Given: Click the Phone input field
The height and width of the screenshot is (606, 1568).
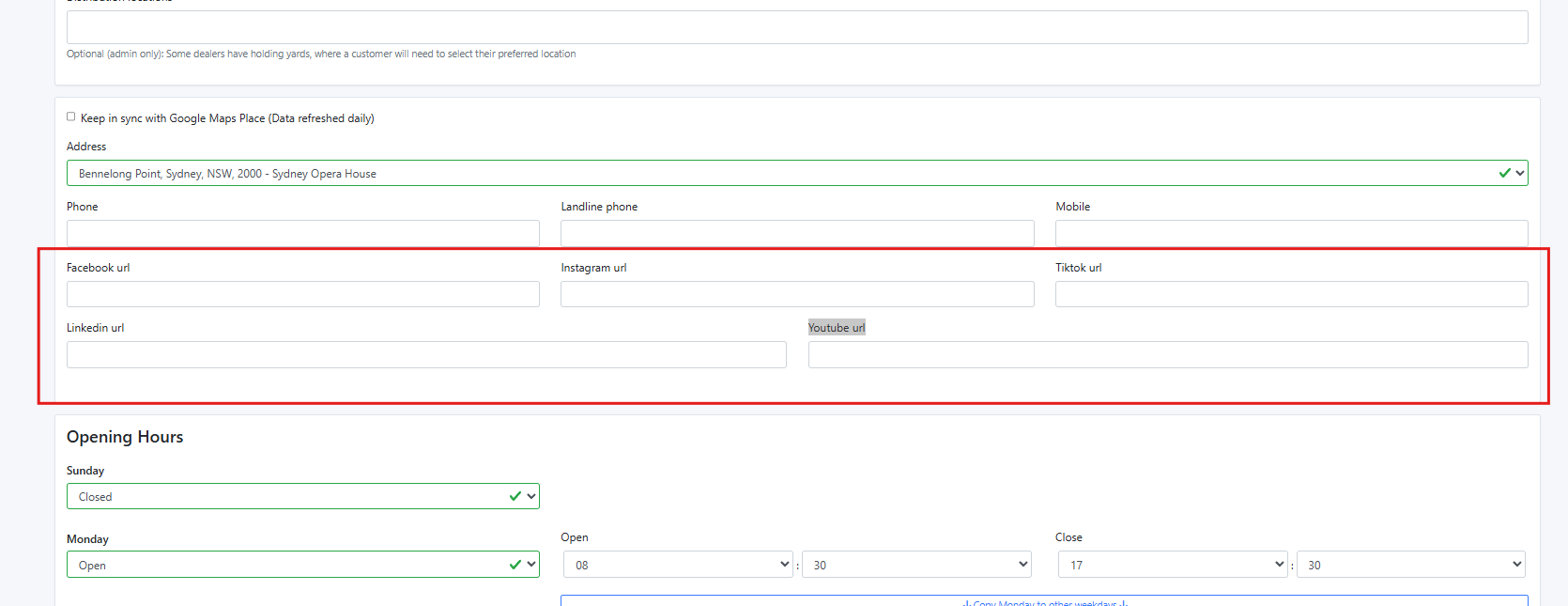Looking at the screenshot, I should coord(303,233).
